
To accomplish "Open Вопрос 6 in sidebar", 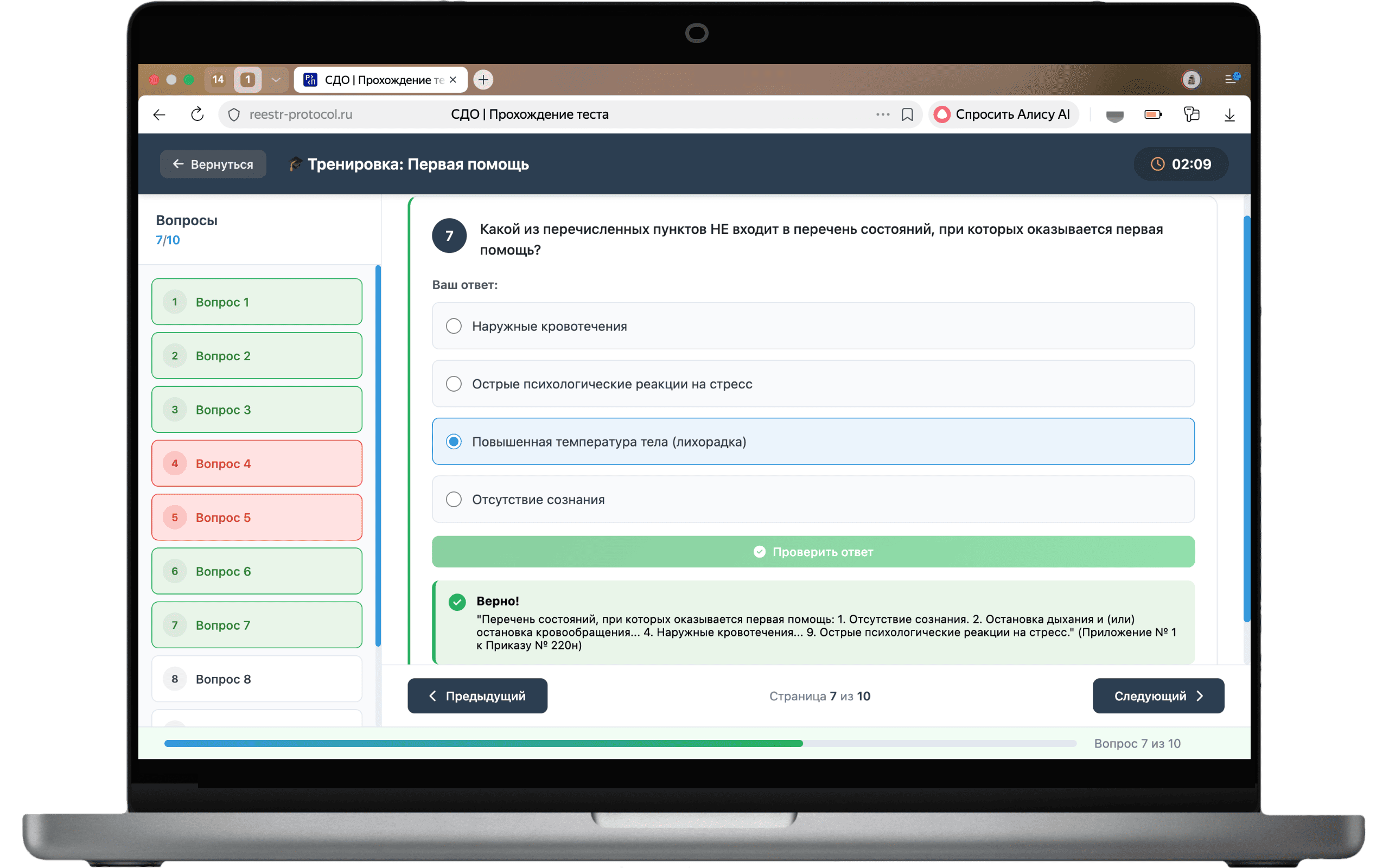I will 257,571.
